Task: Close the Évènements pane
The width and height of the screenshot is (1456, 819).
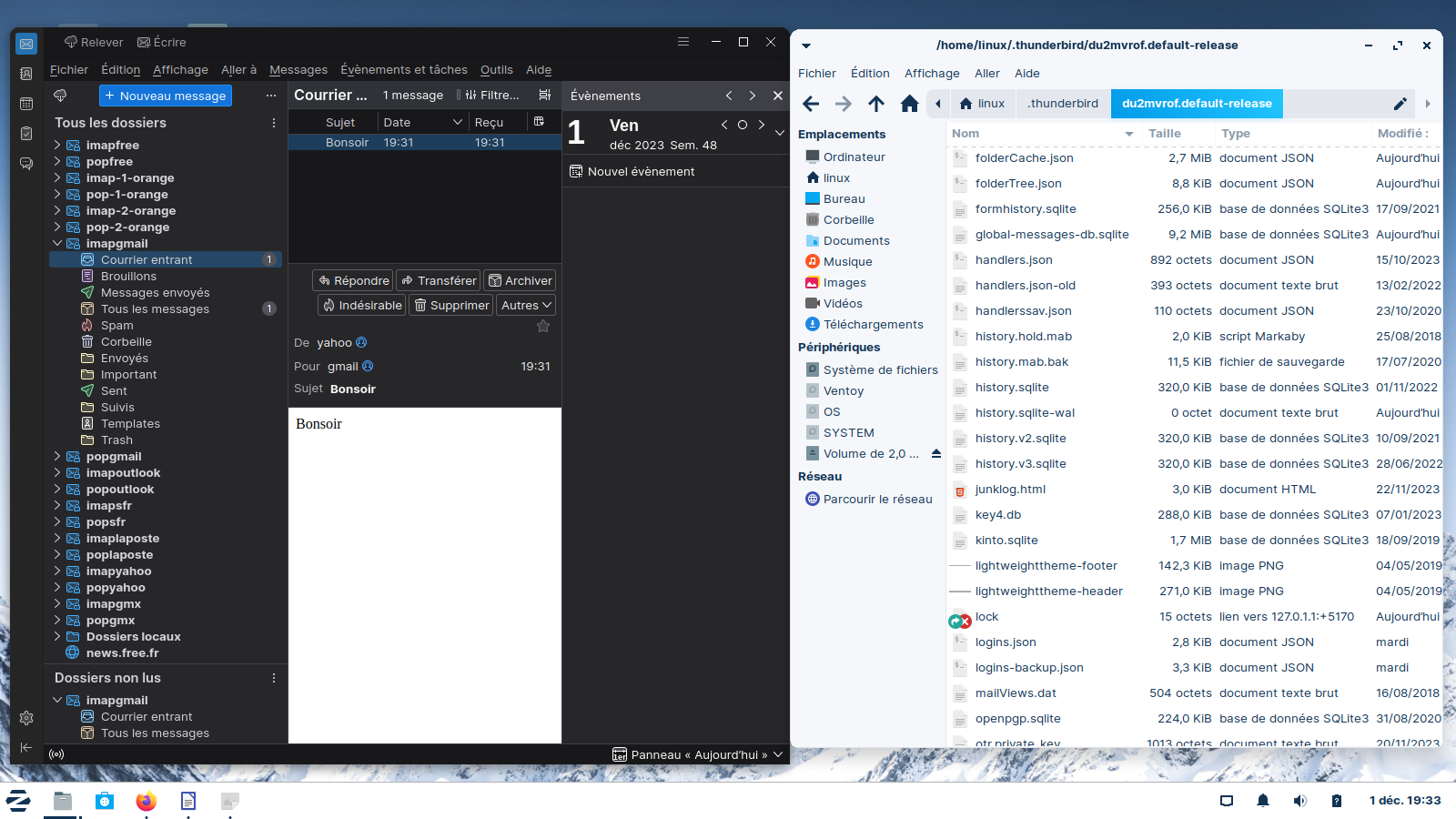Action: coord(778,96)
